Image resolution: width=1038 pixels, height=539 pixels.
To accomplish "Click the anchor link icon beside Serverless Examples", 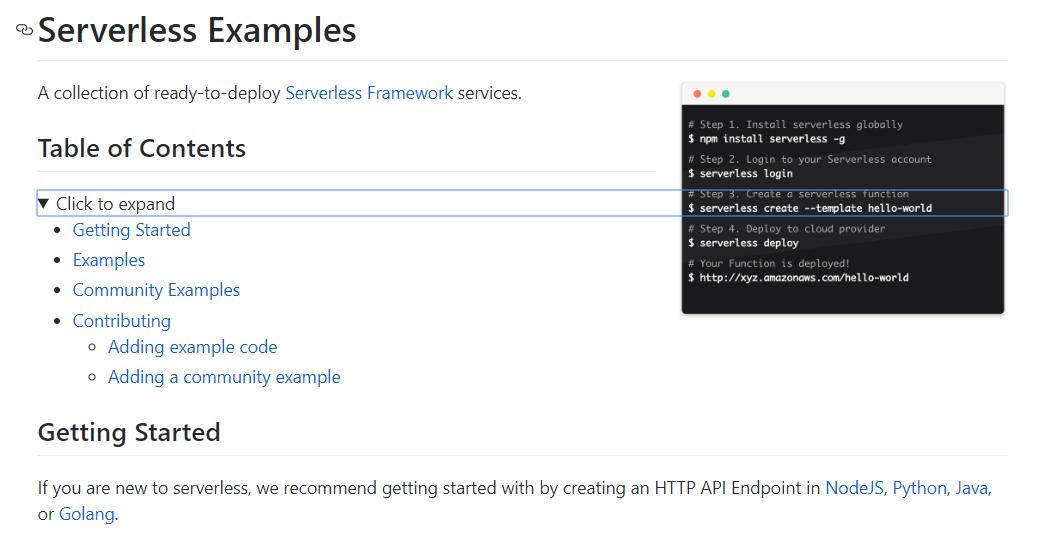I will [24, 30].
